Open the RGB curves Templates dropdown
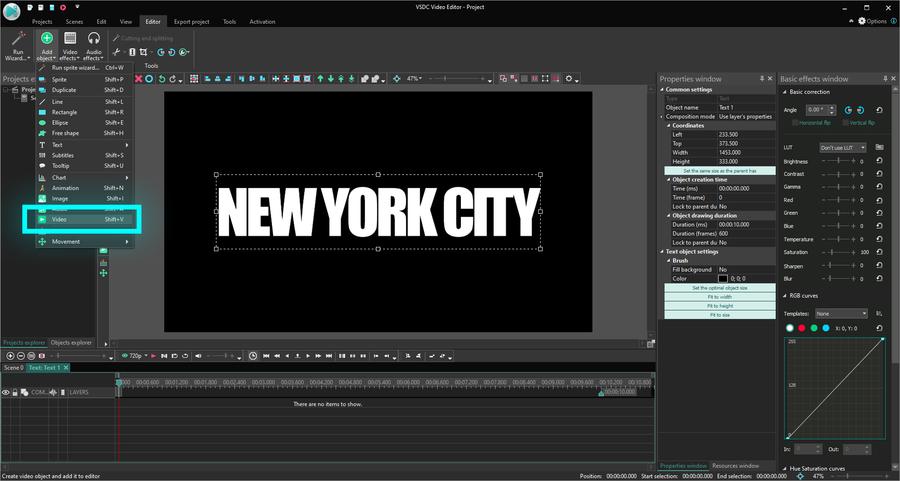Screen dimensions: 900x481 pos(841,313)
